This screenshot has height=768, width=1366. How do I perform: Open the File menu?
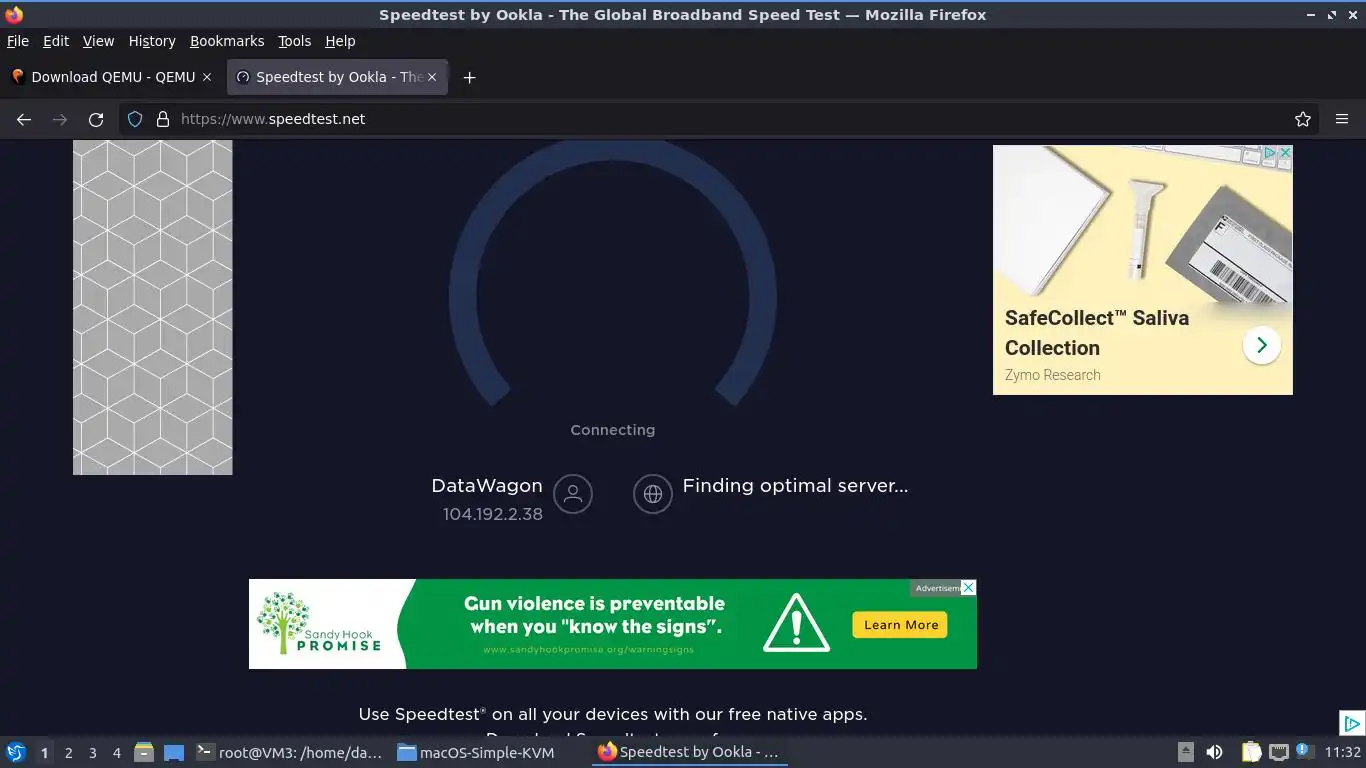tap(18, 41)
